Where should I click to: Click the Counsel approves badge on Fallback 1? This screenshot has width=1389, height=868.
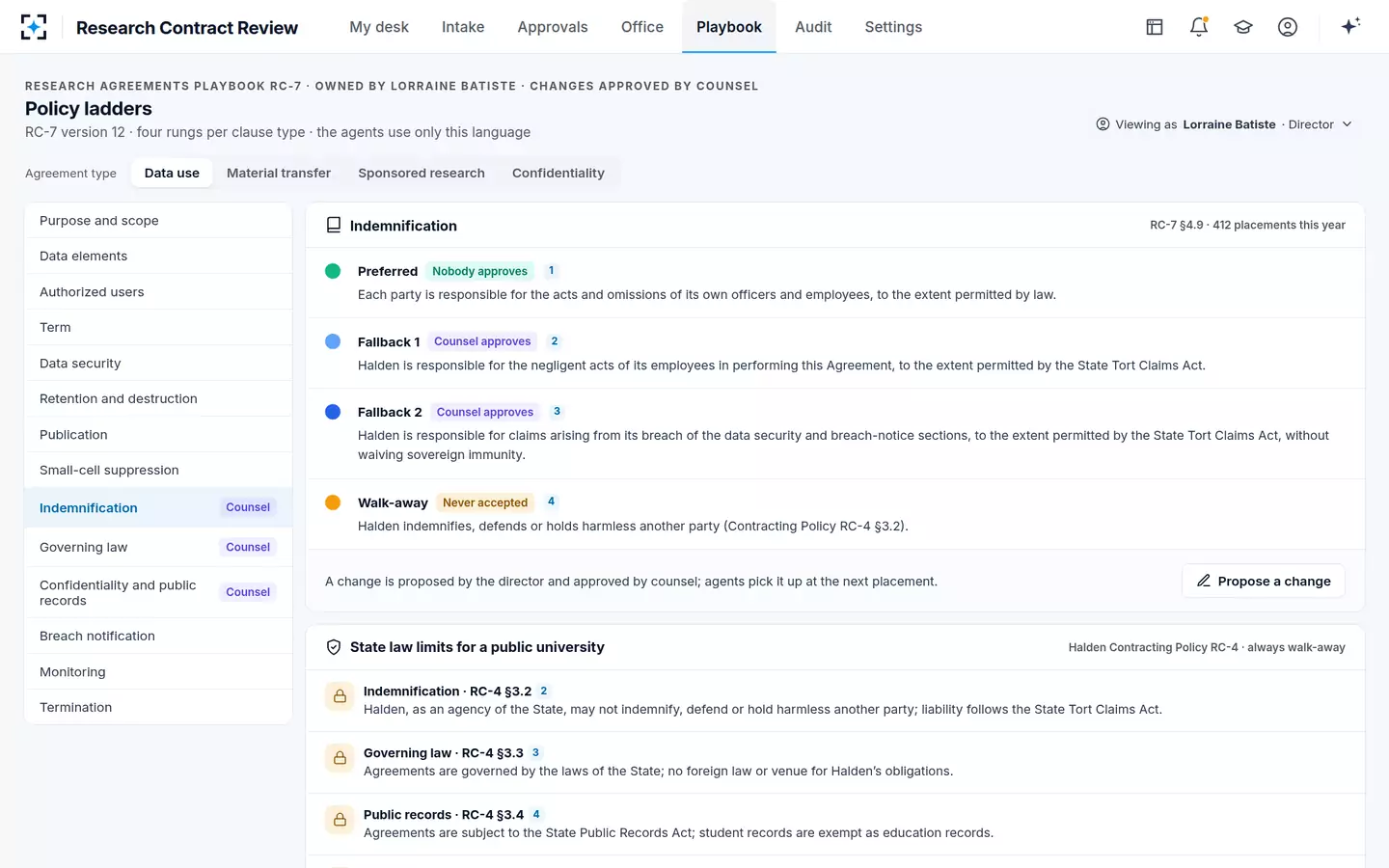(x=482, y=341)
